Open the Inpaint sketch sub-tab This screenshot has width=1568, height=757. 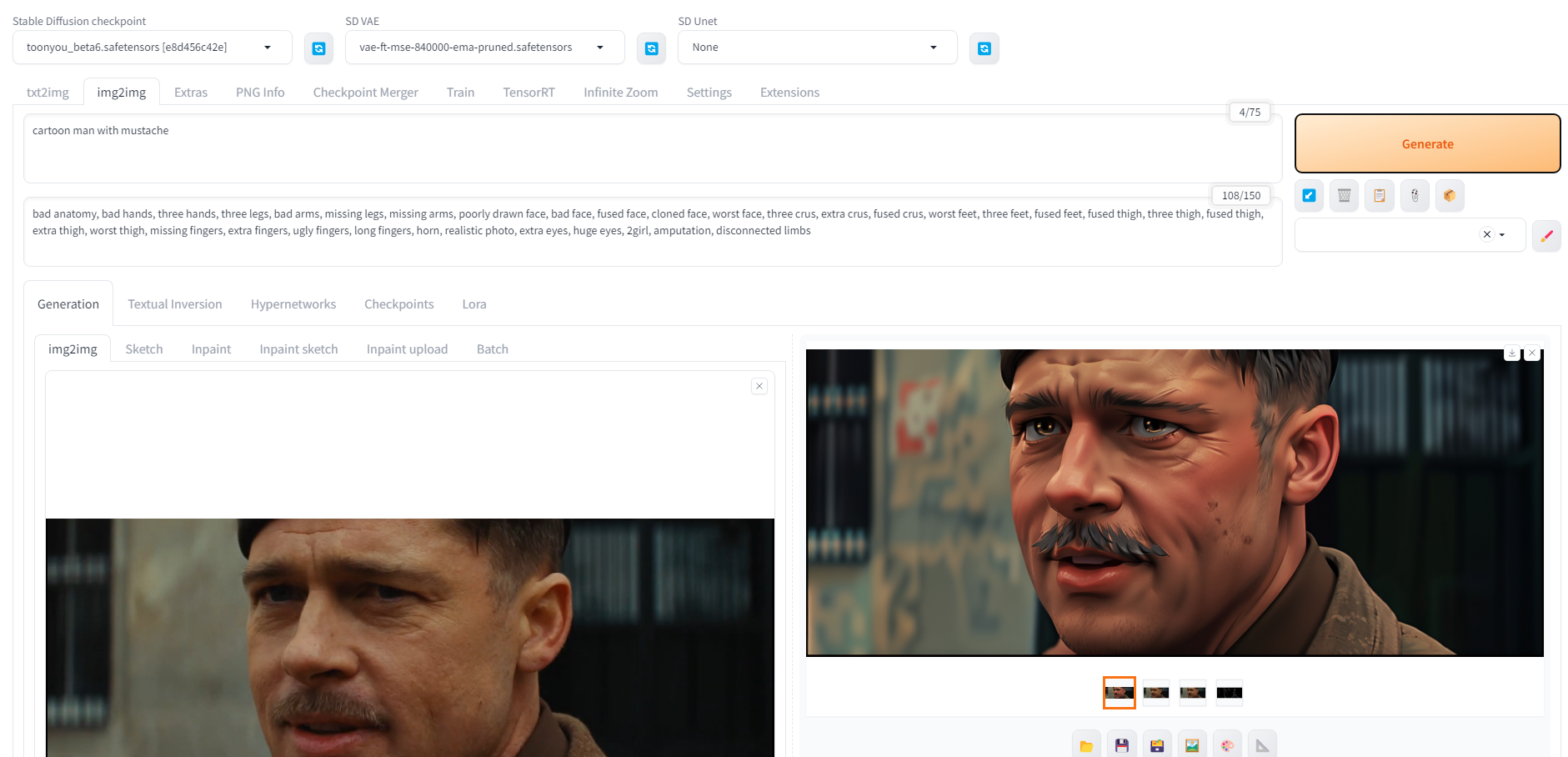pyautogui.click(x=298, y=348)
